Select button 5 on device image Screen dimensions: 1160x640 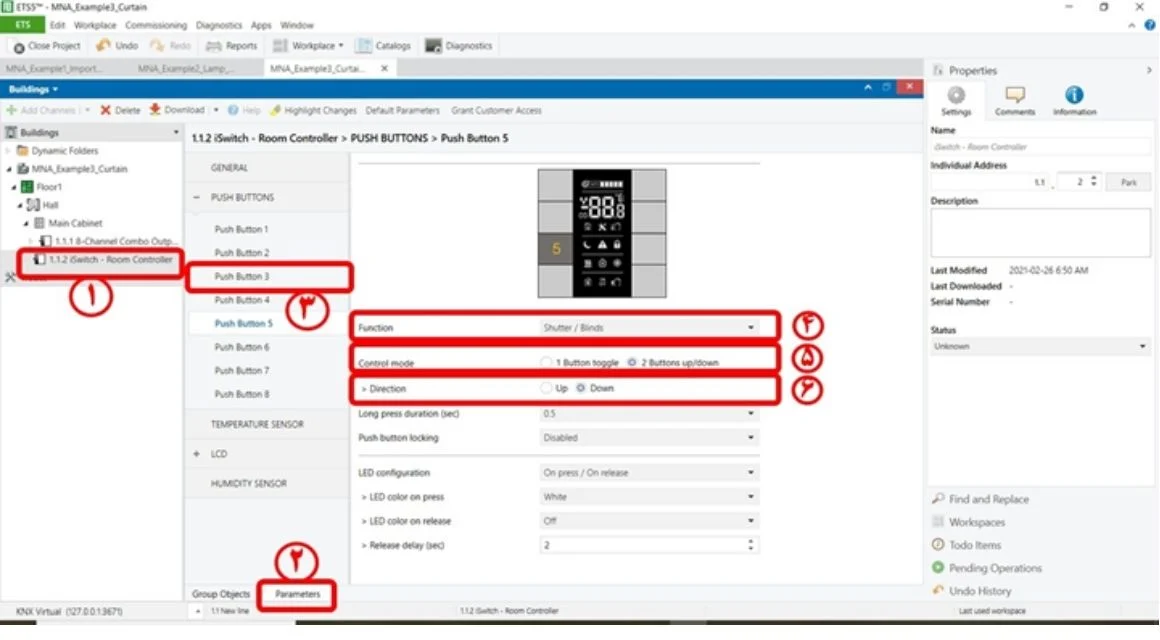coord(556,249)
